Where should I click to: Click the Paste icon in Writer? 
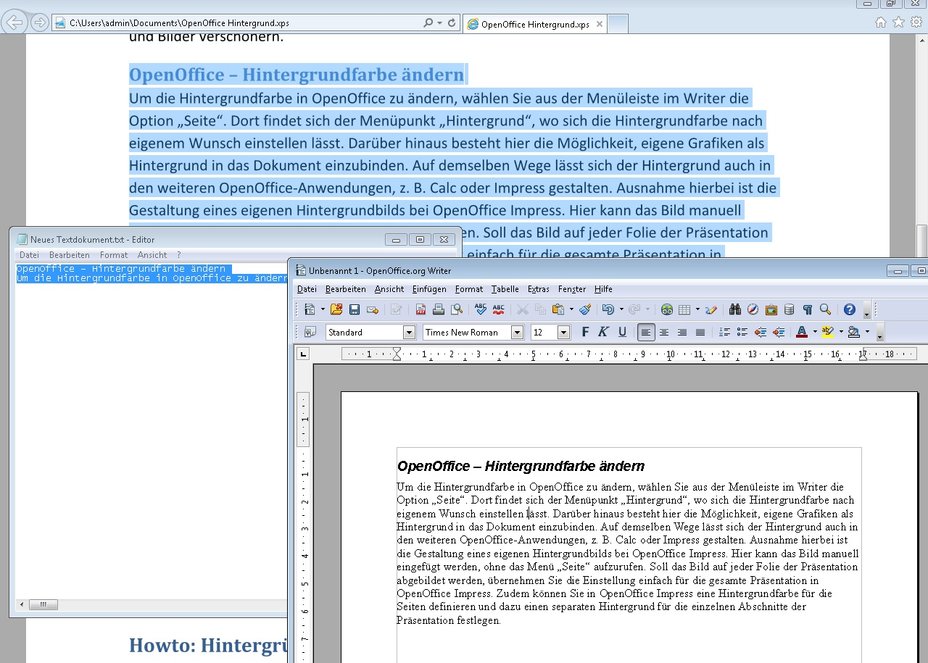[557, 309]
